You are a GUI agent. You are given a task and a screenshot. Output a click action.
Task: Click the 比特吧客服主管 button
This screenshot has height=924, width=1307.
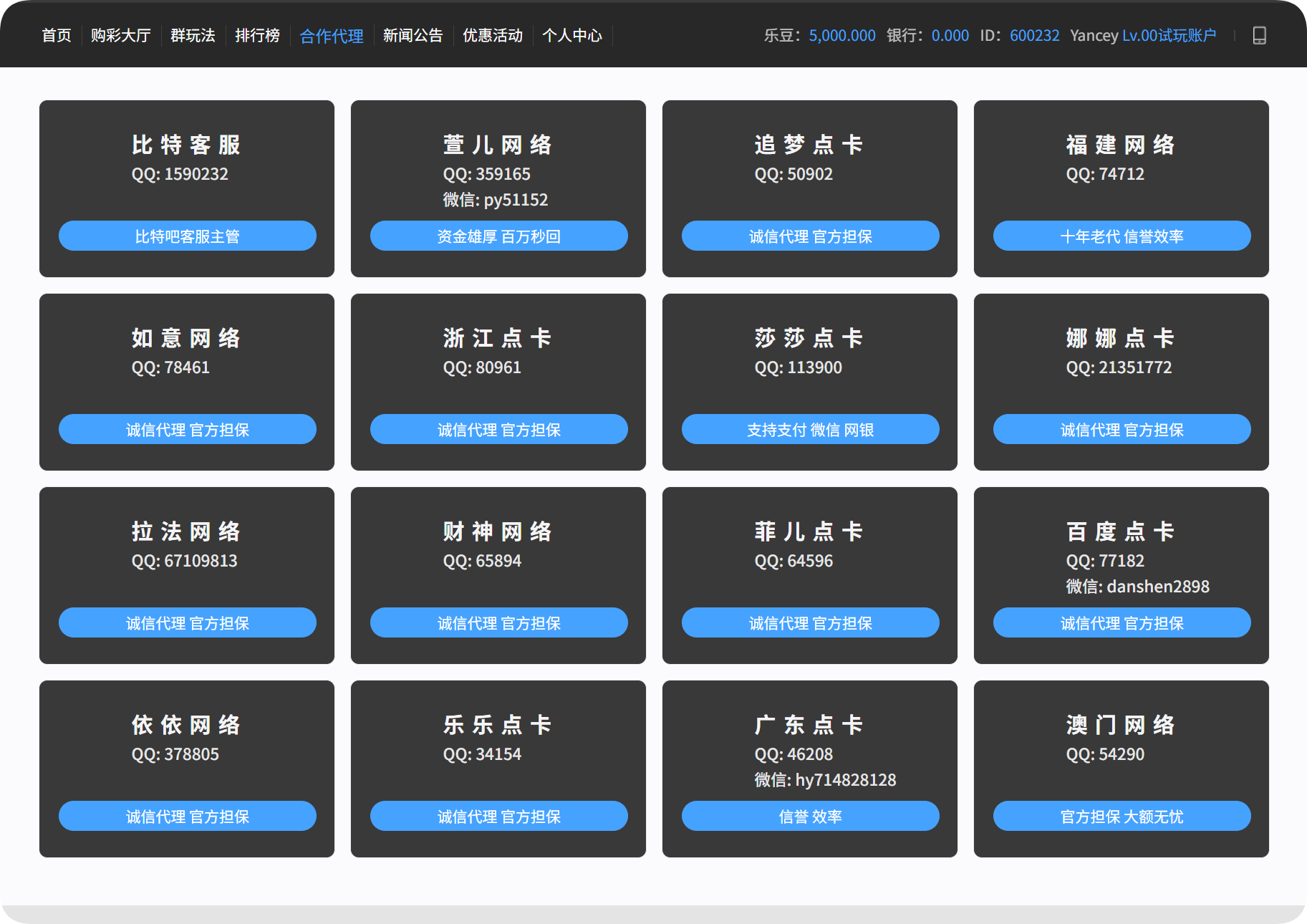tap(188, 236)
